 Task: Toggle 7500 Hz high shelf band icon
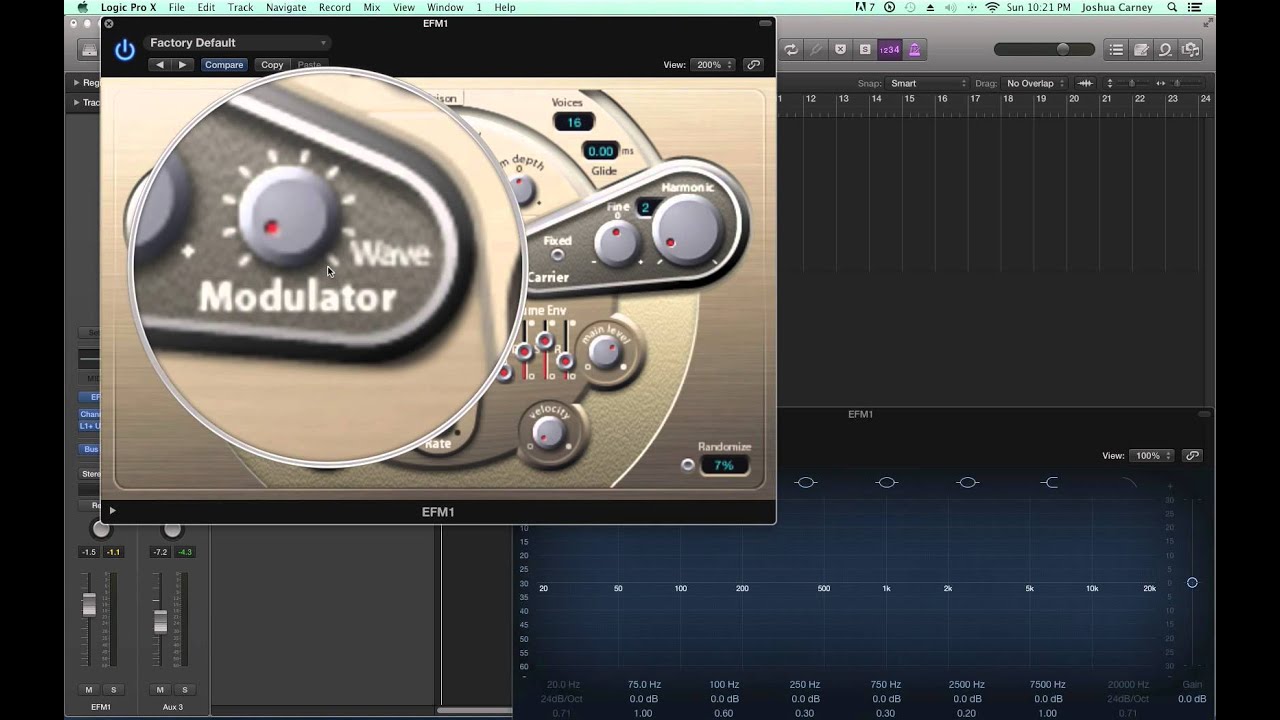coord(1048,482)
